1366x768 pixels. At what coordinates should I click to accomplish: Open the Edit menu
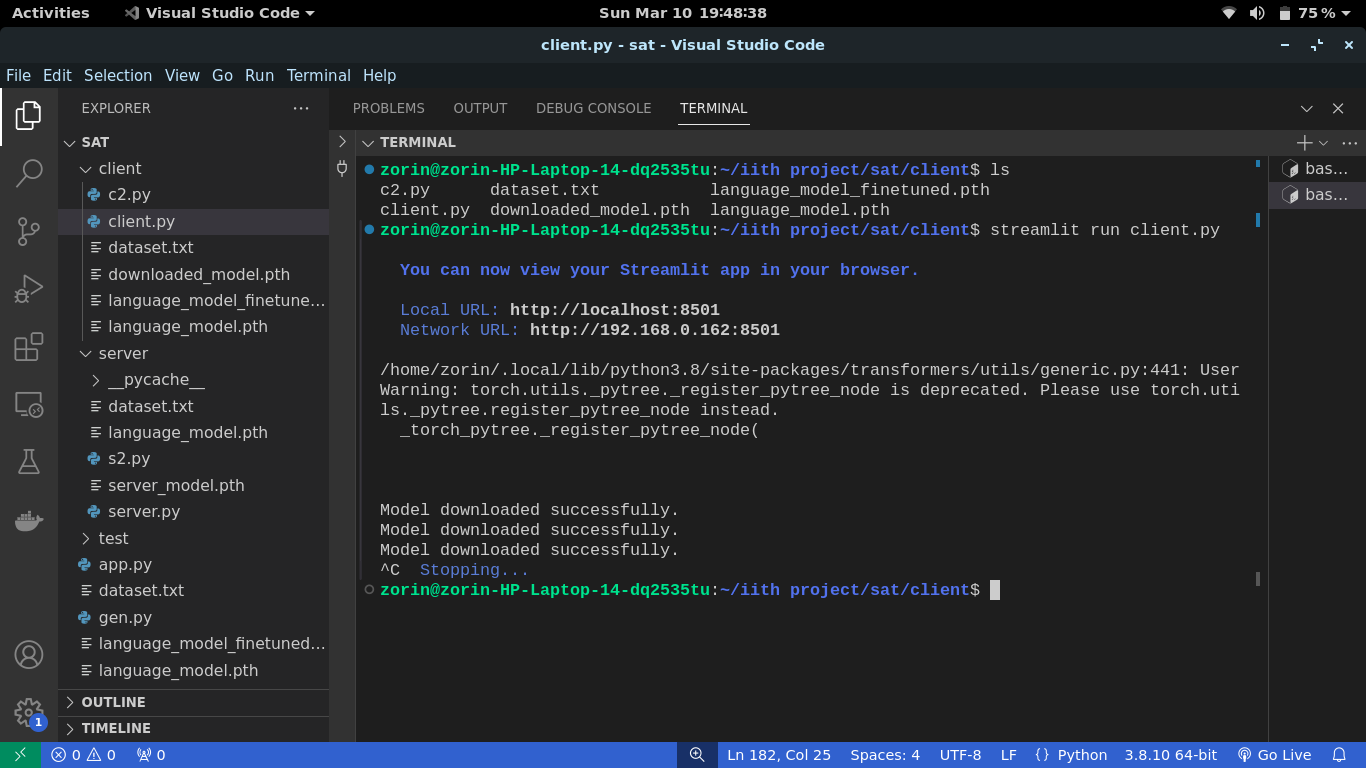57,75
